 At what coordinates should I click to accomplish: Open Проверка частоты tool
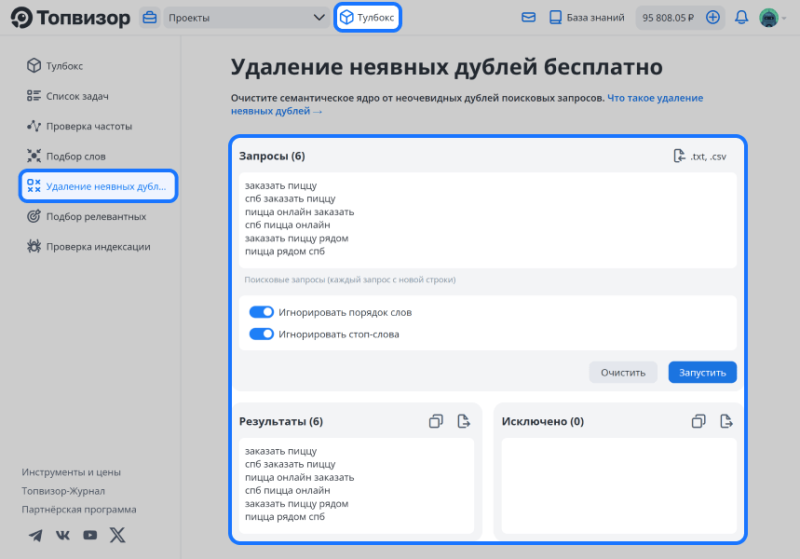(x=89, y=126)
